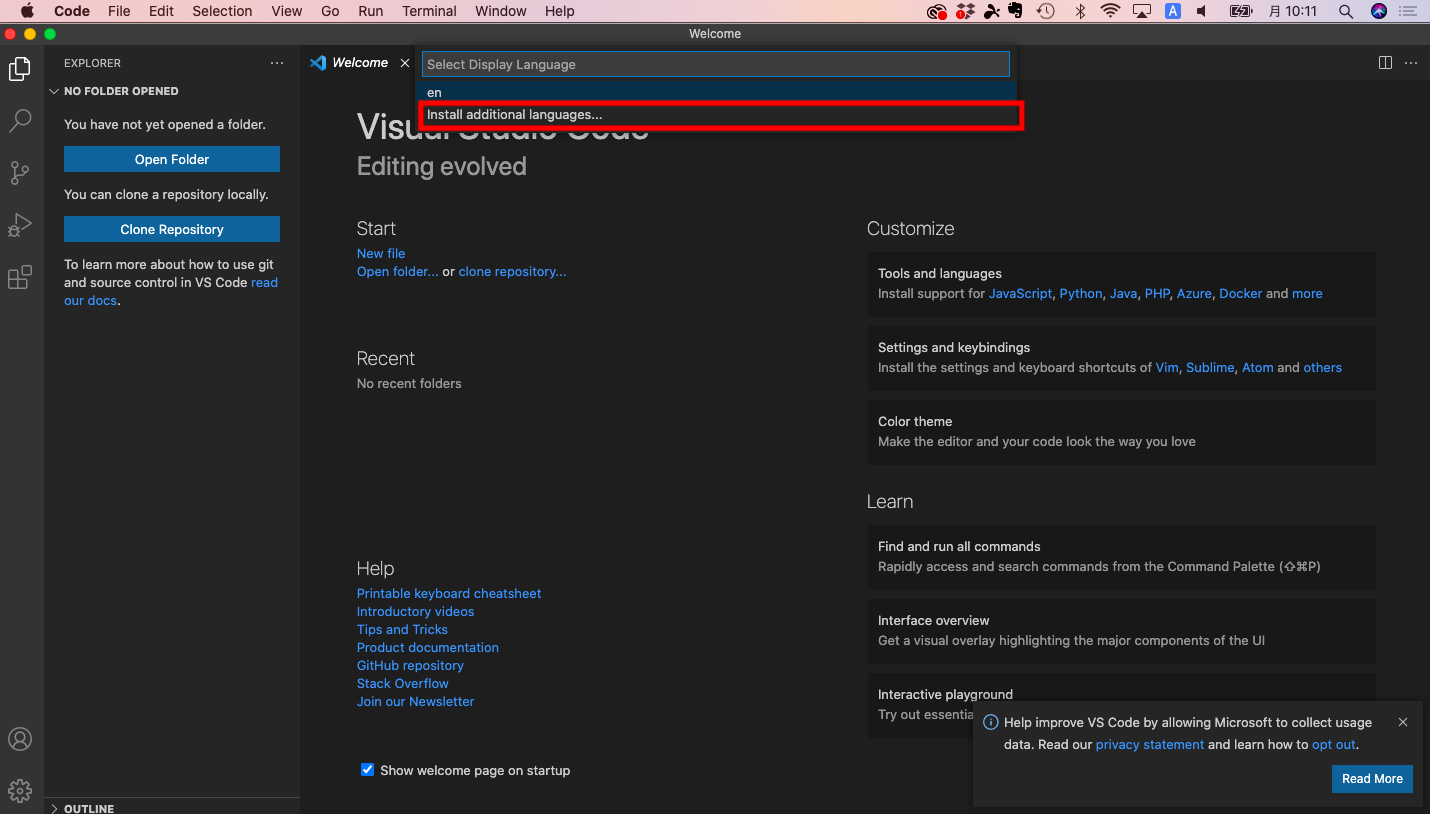Choose en in the display language list
1430x814 pixels.
(433, 92)
